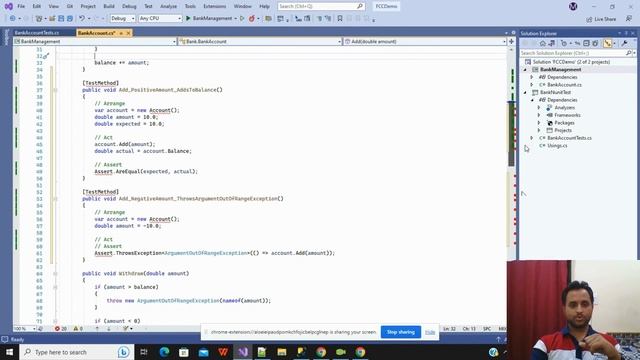Toggle the bookmark icon in toolbar
Viewport: 640px width, 360px height.
tap(340, 18)
